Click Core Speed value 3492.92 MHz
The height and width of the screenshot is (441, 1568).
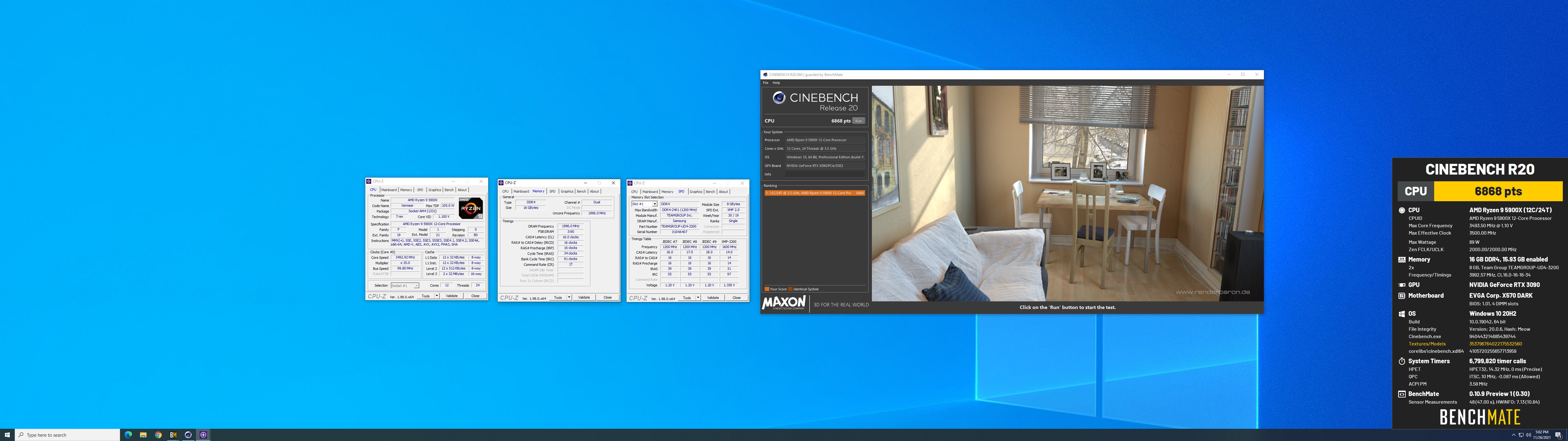pos(405,258)
